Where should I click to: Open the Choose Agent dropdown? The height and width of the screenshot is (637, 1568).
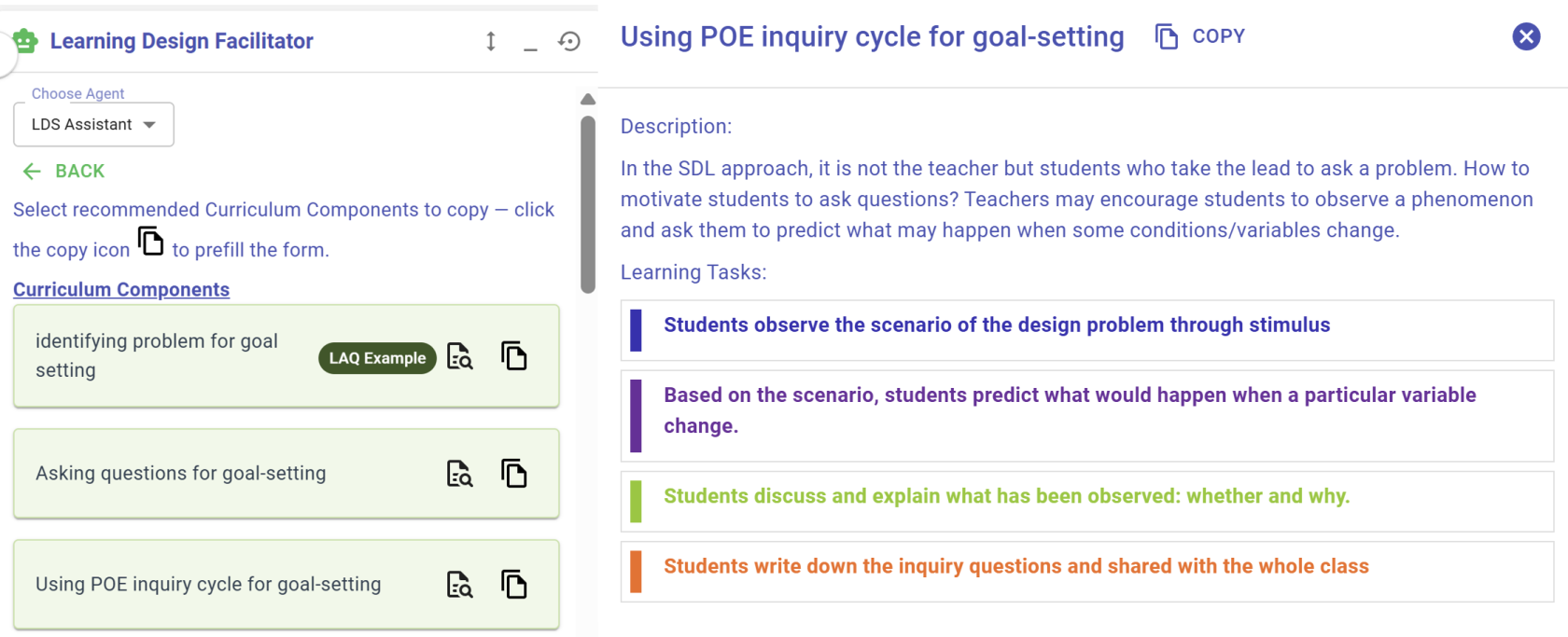pos(93,124)
